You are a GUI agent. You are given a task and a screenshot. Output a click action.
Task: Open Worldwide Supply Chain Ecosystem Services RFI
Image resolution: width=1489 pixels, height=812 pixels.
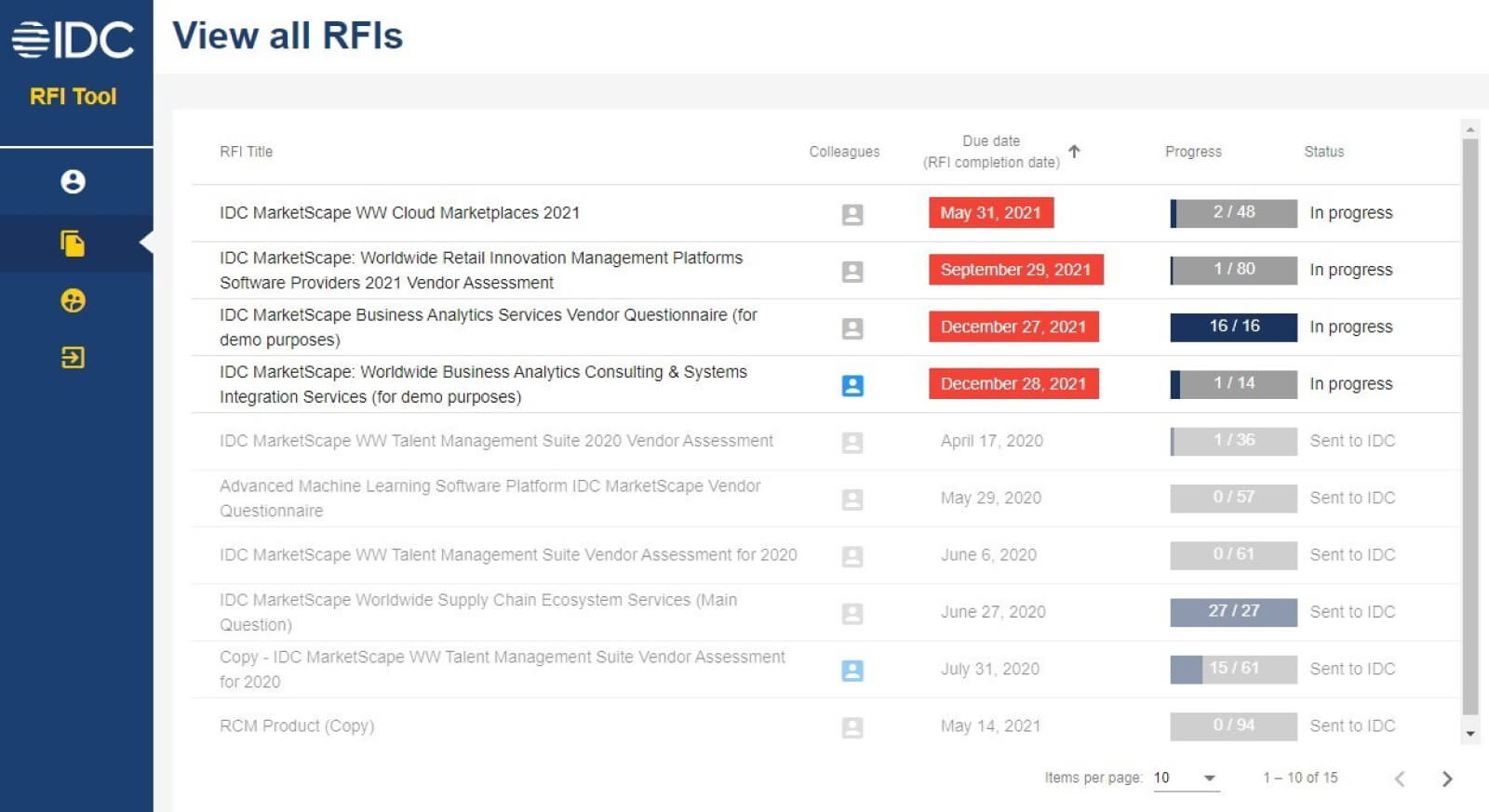pos(478,612)
